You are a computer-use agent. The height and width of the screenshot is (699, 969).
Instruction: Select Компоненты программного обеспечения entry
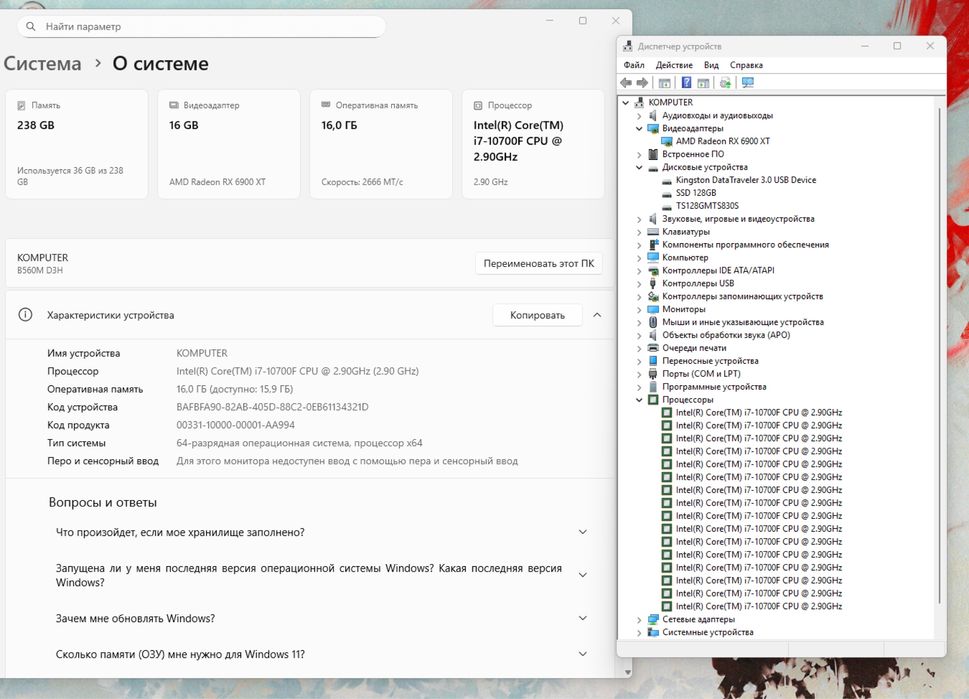[745, 245]
